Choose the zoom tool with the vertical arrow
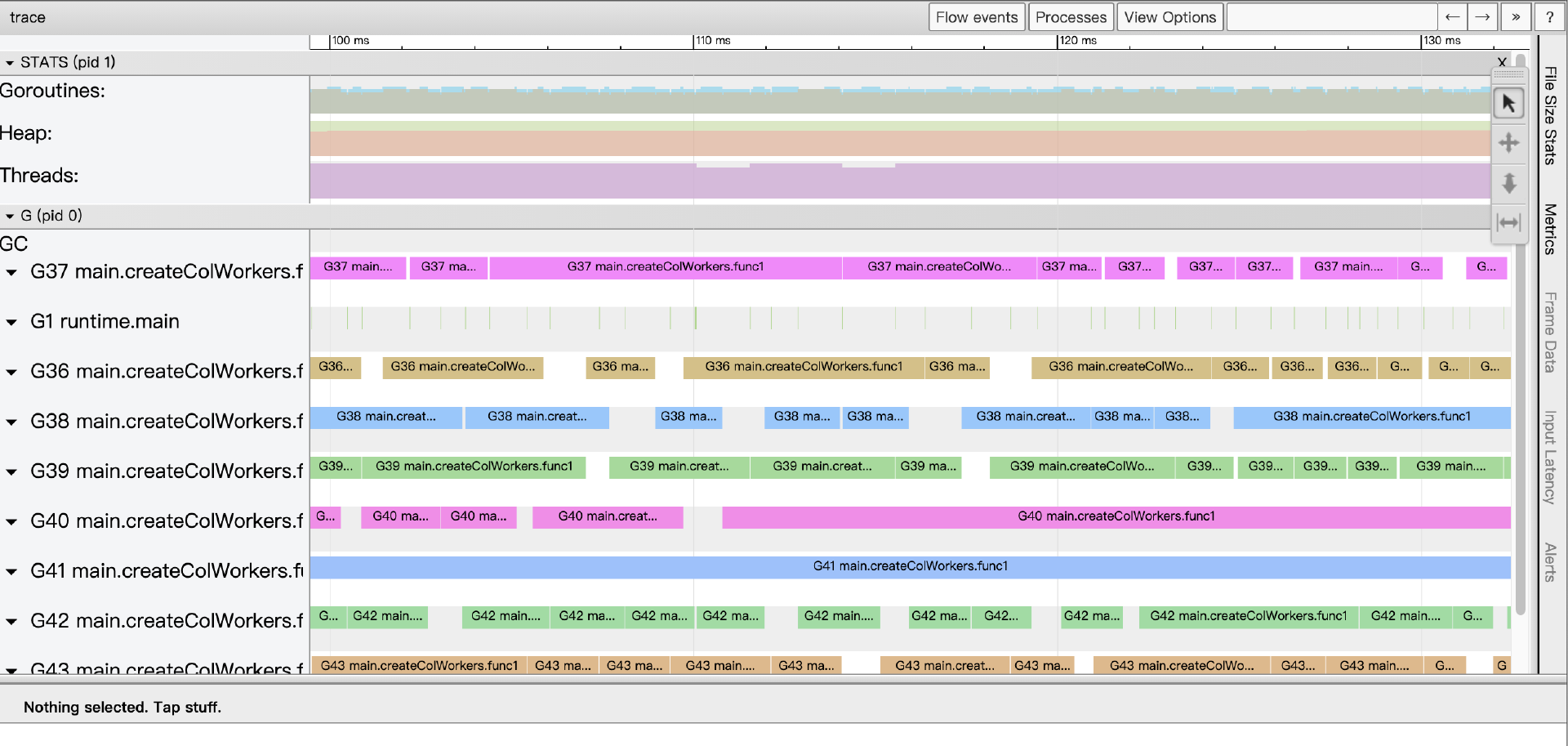This screenshot has height=746, width=1568. [1508, 183]
